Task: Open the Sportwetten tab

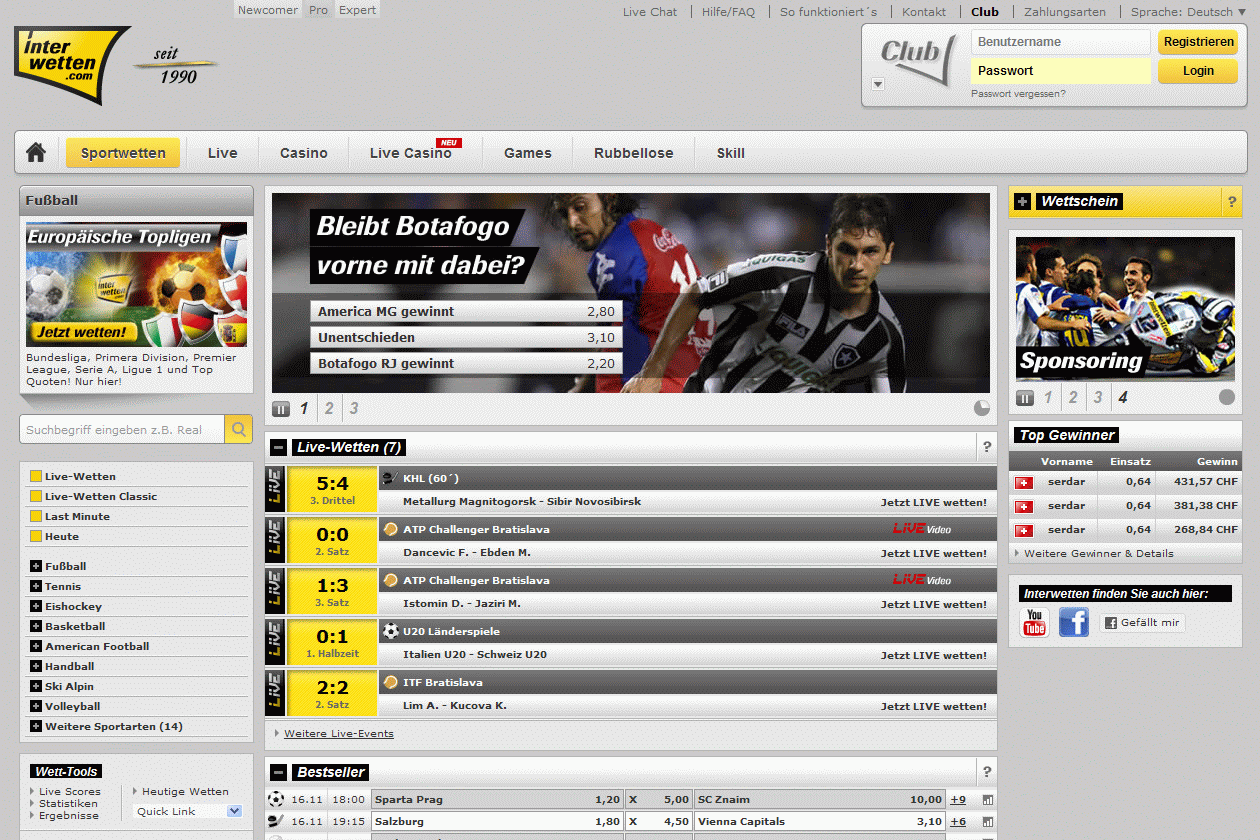Action: [123, 153]
